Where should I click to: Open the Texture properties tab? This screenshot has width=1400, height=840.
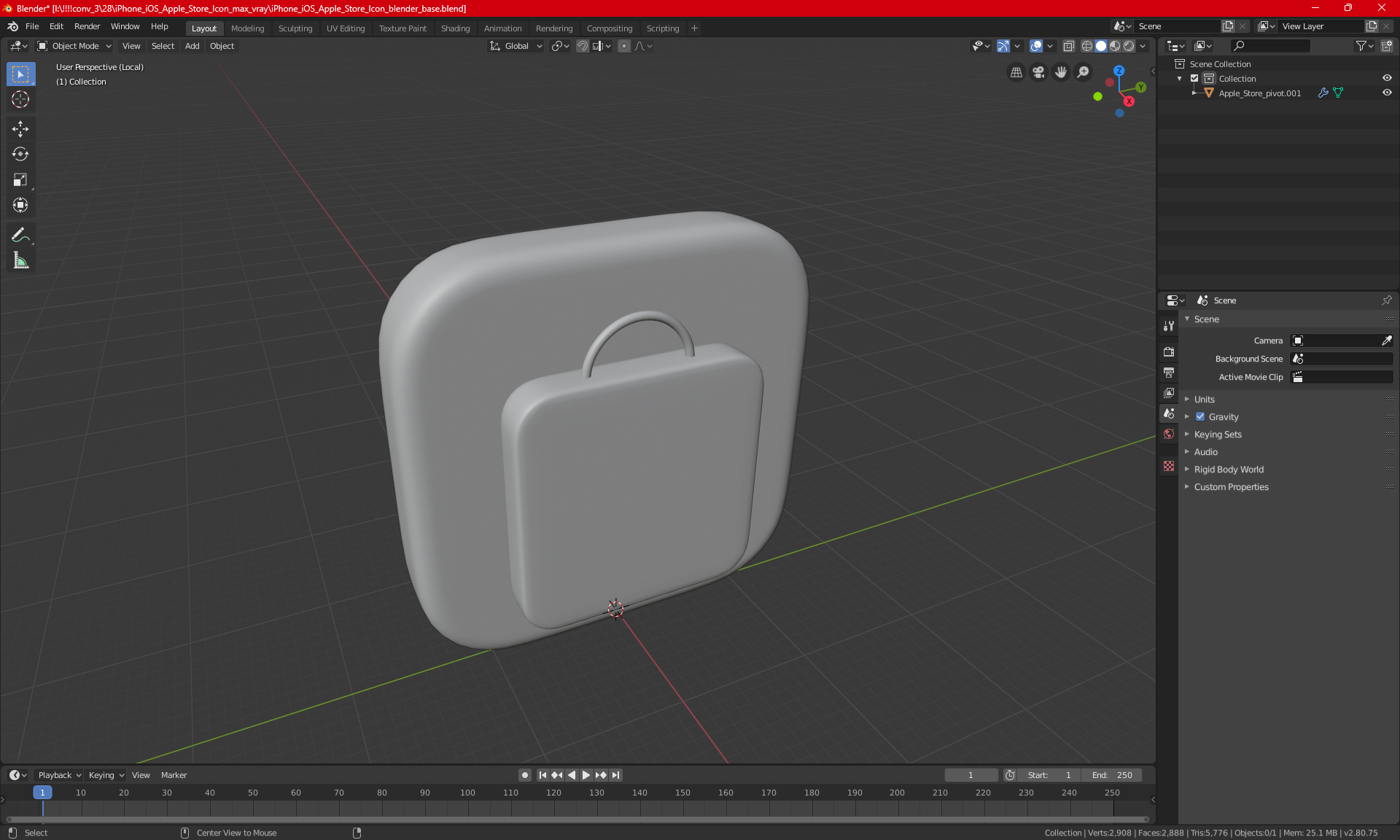1169,465
